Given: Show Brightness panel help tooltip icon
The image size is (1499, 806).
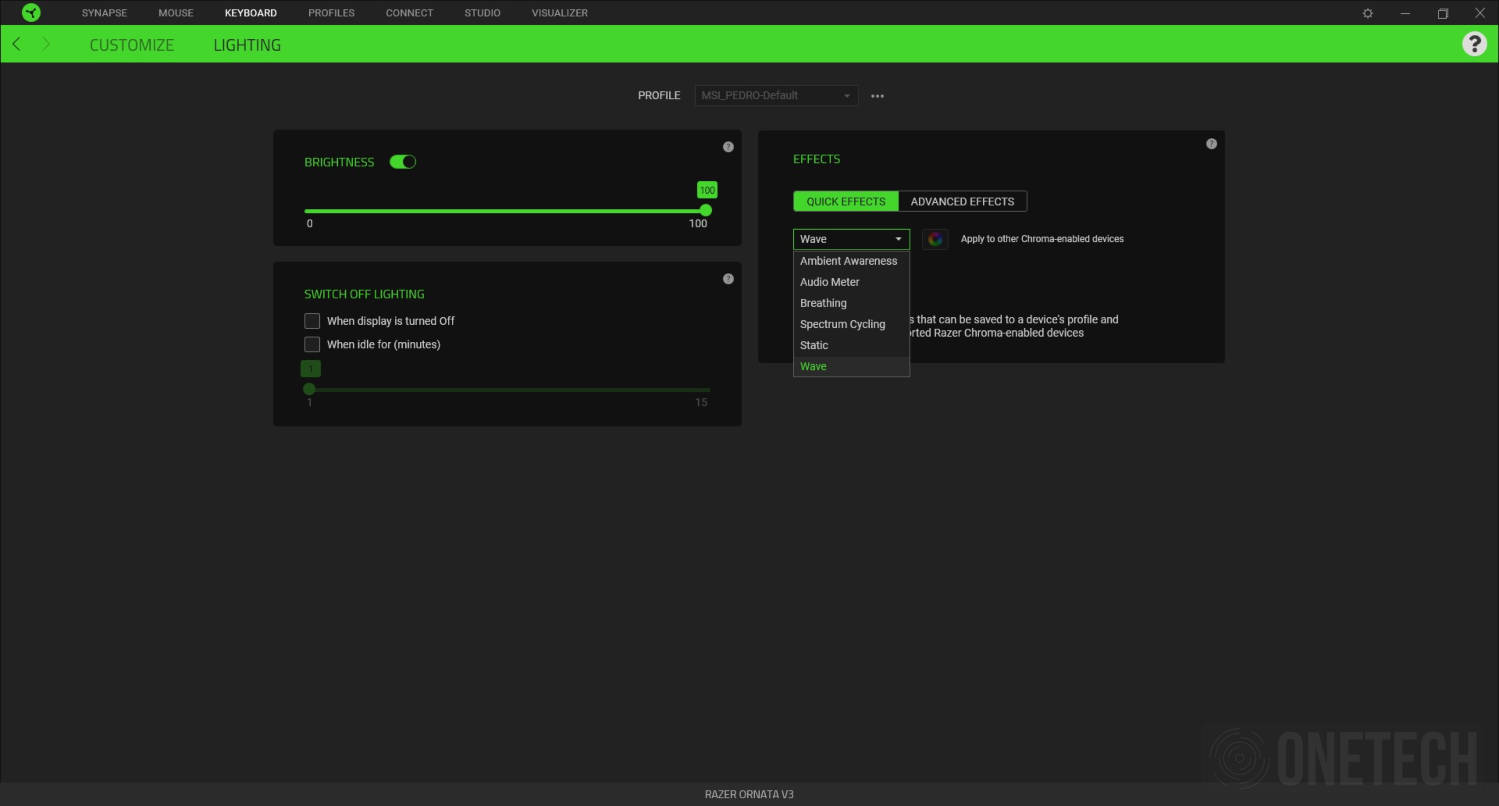Looking at the screenshot, I should tap(728, 147).
